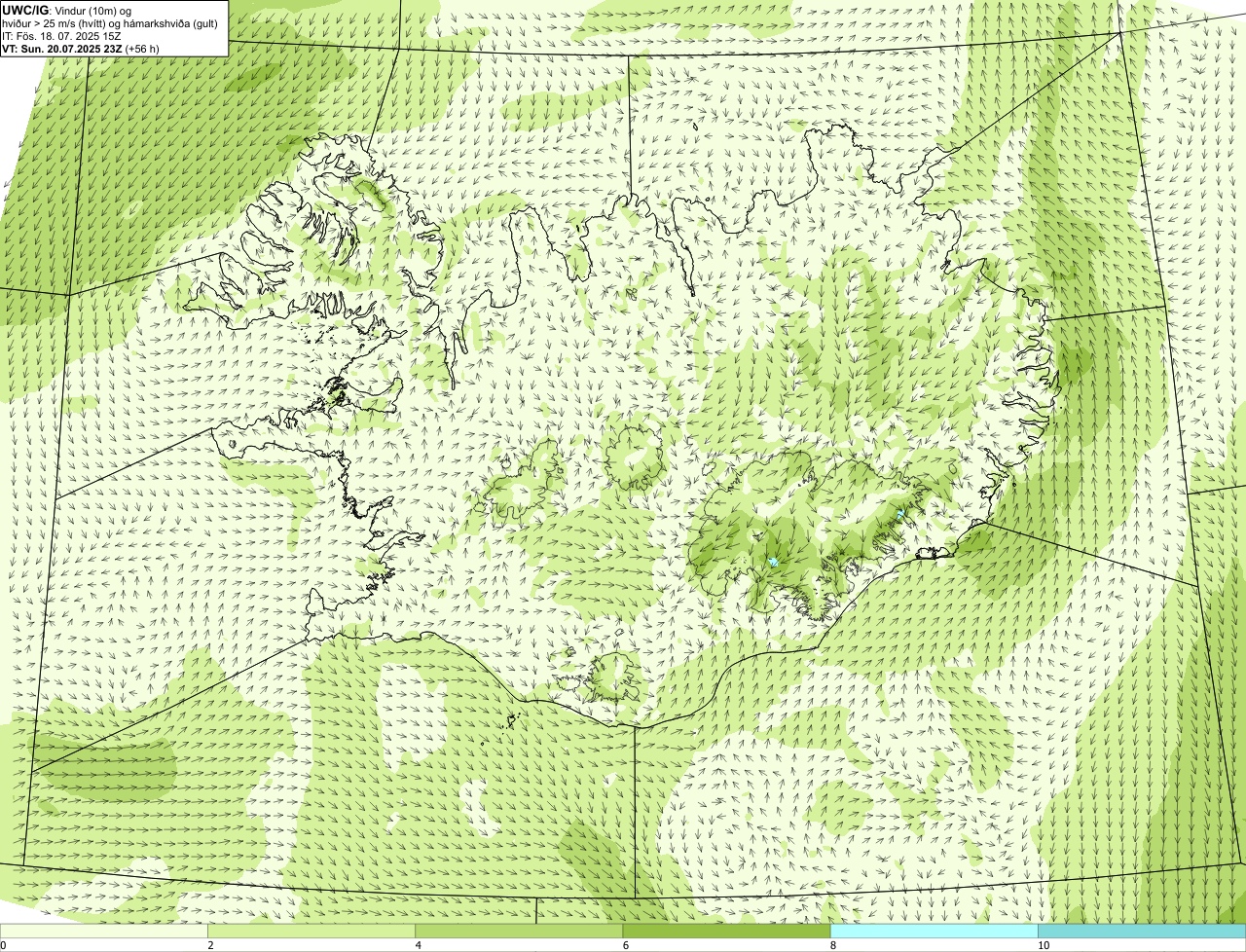Click the '4' tick label on scale
1246x952 pixels.
pyautogui.click(x=418, y=945)
